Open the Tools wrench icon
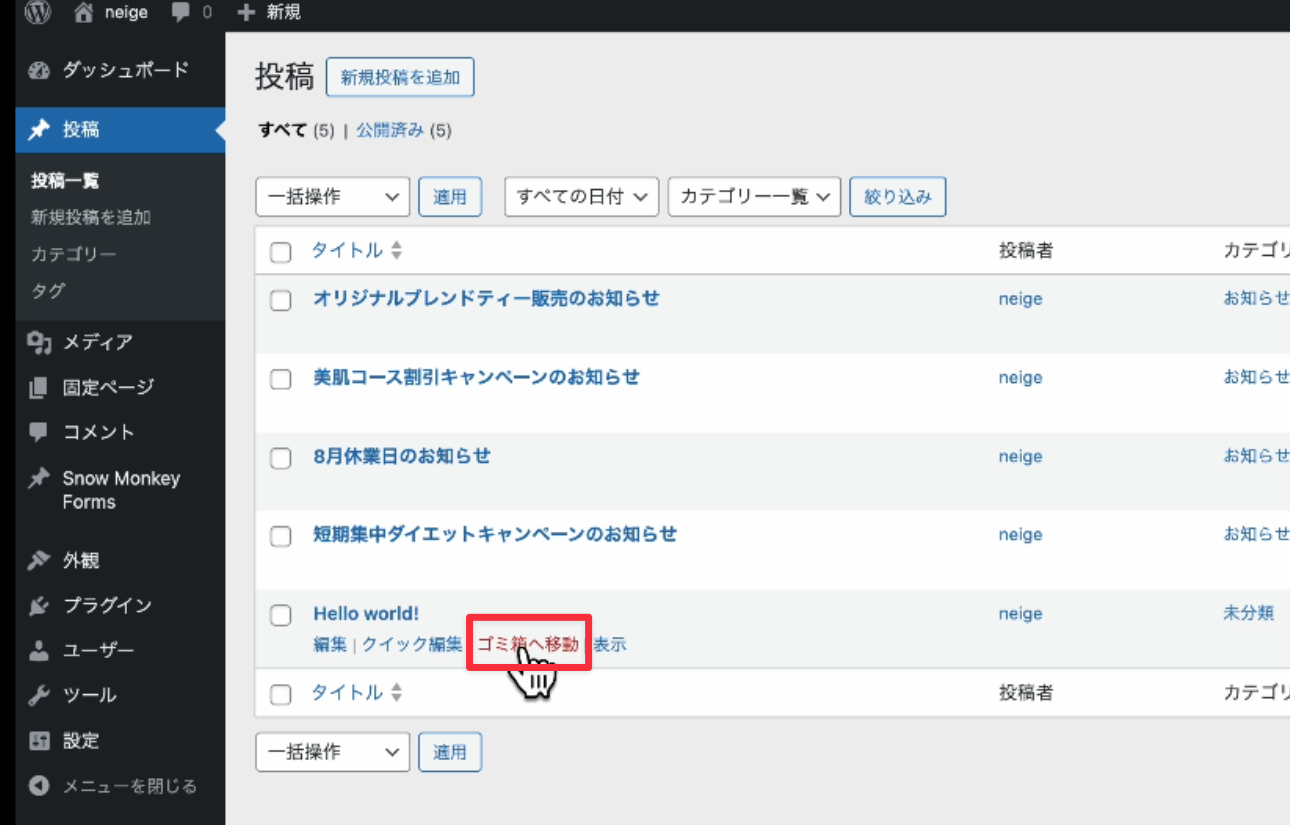Screen dimensions: 1290x825 (39, 696)
